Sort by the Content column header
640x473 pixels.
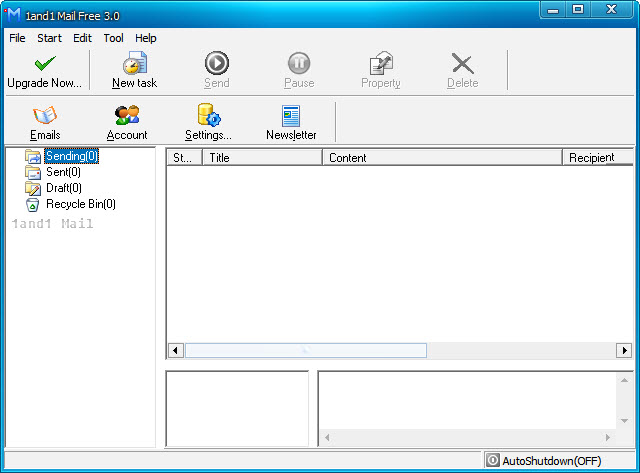tap(442, 158)
